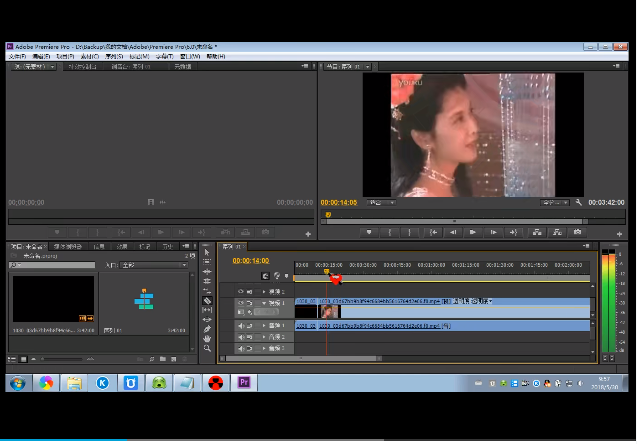Create new bin in Project panel
This screenshot has height=444, width=637.
(x=163, y=359)
